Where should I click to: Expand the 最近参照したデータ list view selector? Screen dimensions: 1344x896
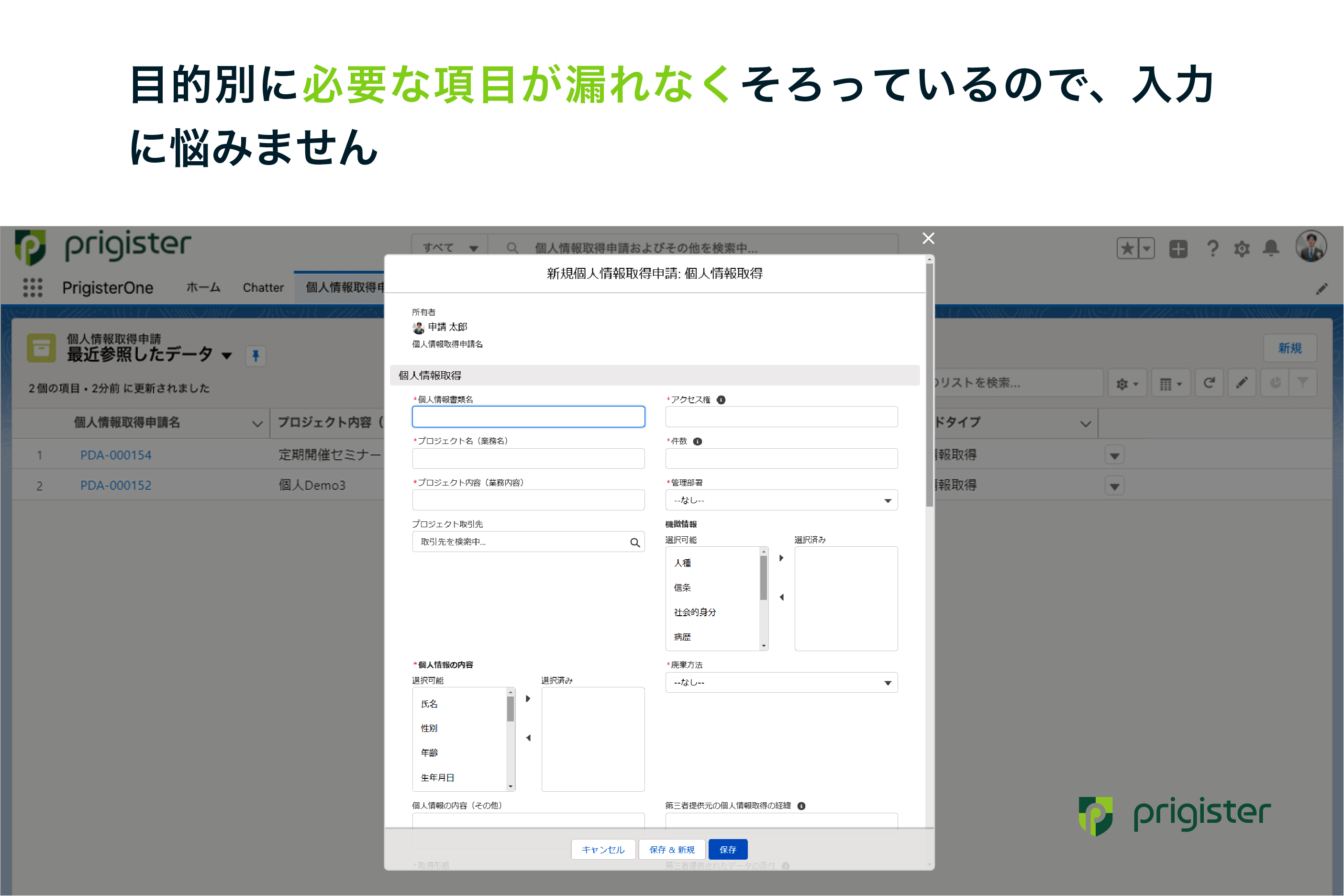click(x=227, y=355)
